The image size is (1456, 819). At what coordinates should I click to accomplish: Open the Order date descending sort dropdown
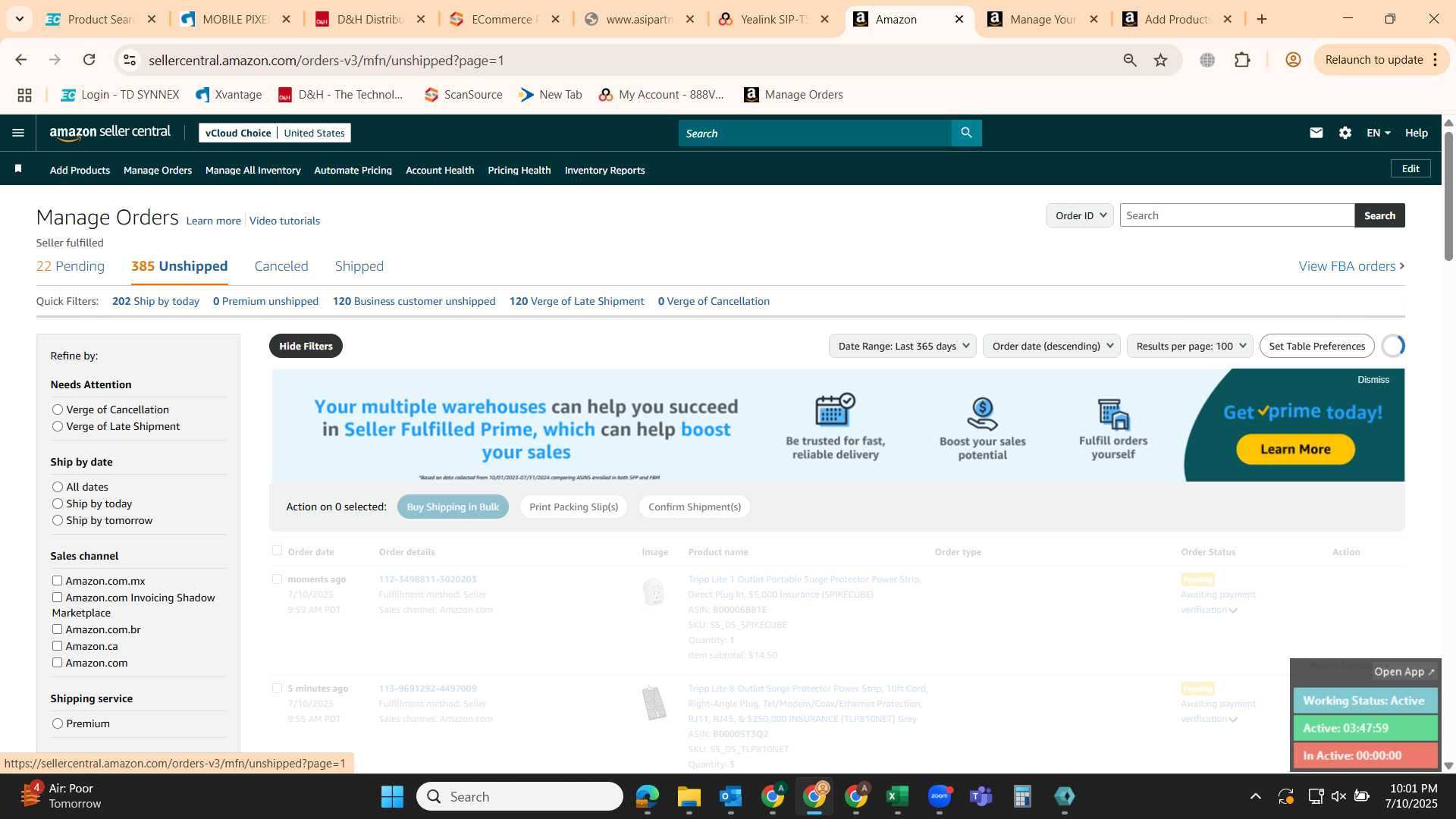tap(1052, 346)
